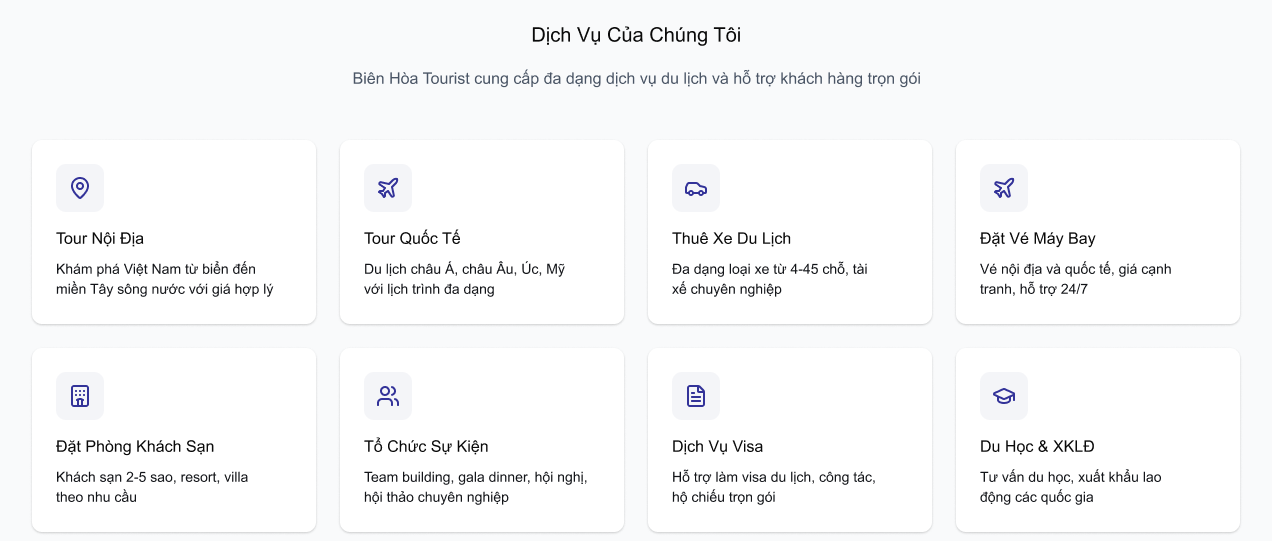The image size is (1272, 541).
Task: Open the Đặt Phòng Khách Sạn title
Action: point(135,446)
